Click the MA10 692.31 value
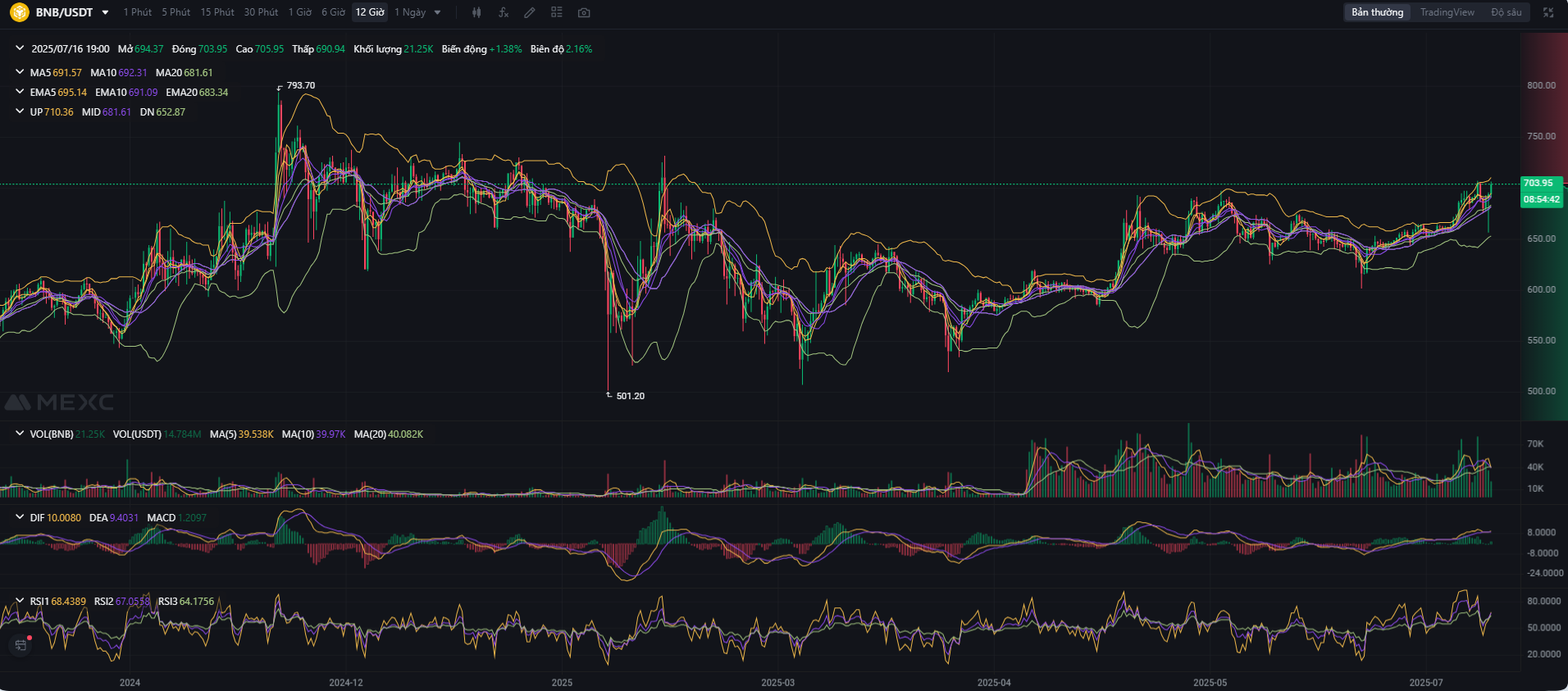The height and width of the screenshot is (691, 1568). pyautogui.click(x=133, y=72)
